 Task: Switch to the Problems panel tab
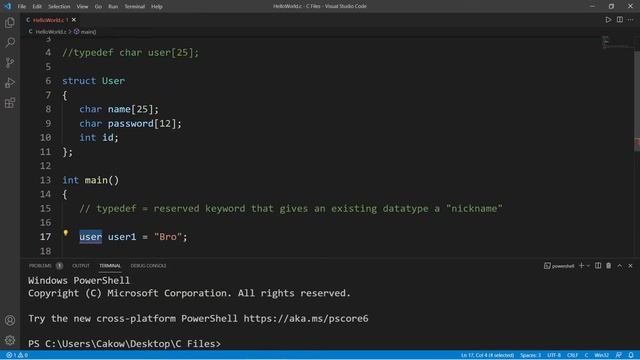[45, 266]
